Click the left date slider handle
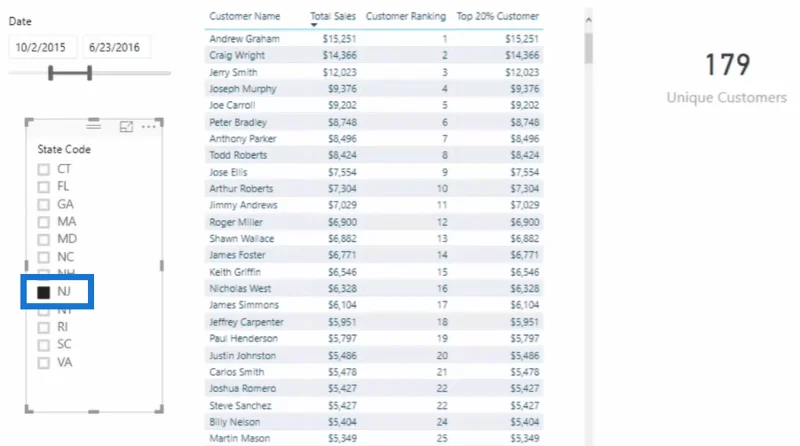This screenshot has height=446, width=800. click(x=51, y=73)
